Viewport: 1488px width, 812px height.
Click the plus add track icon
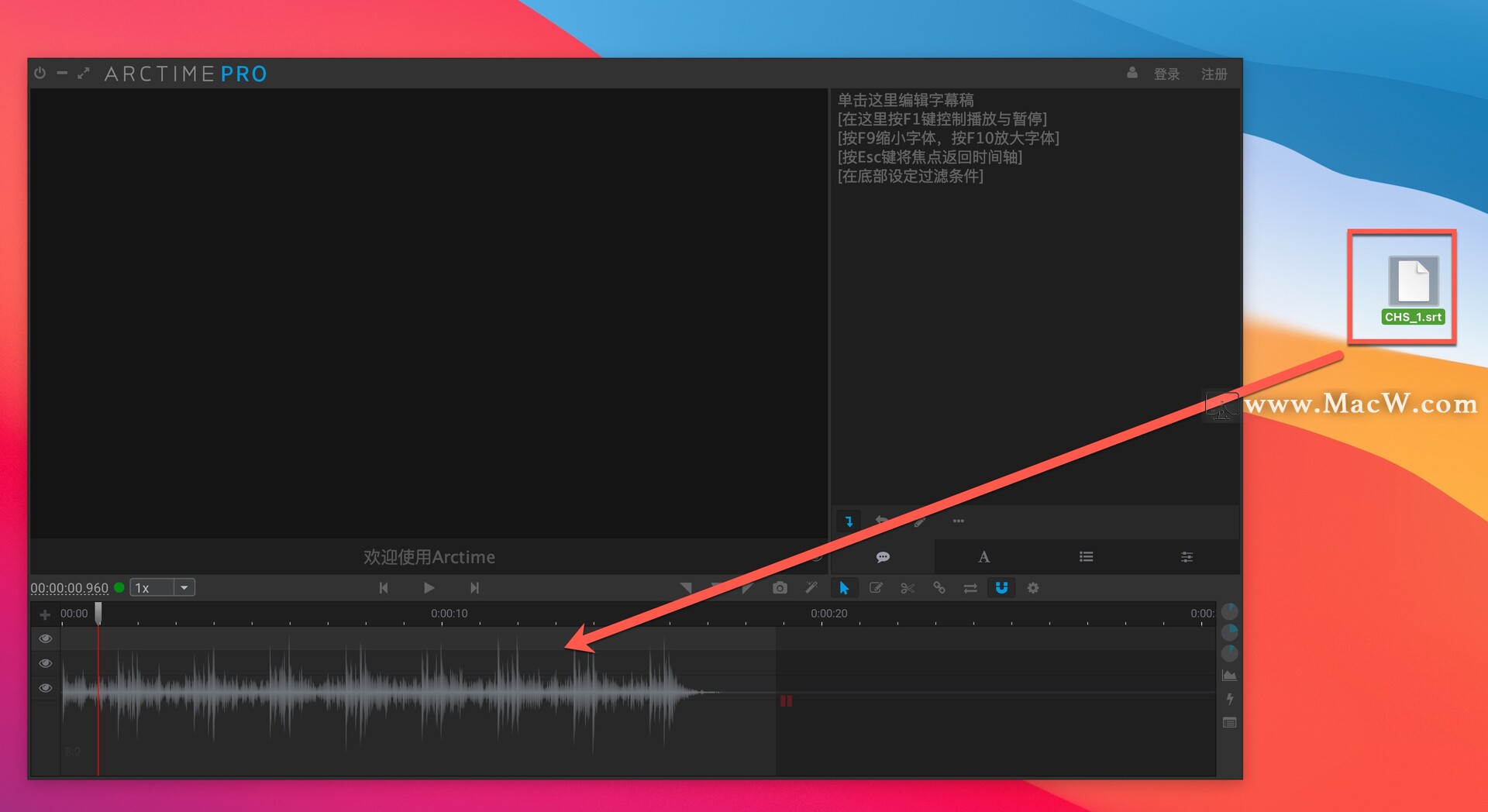point(45,614)
